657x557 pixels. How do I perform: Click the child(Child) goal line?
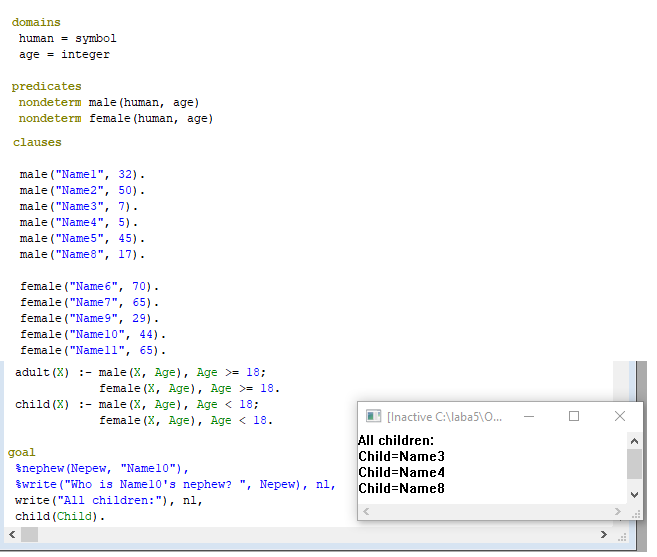(59, 516)
